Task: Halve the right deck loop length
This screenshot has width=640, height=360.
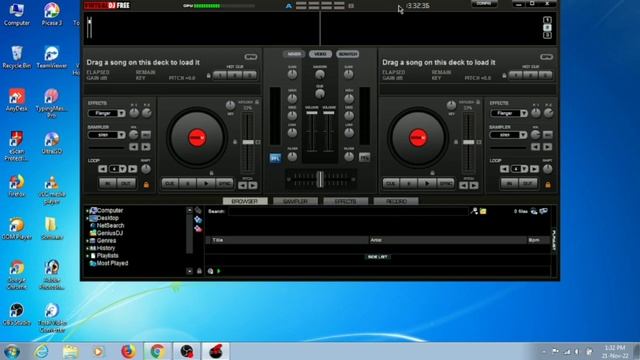Action: pos(504,169)
